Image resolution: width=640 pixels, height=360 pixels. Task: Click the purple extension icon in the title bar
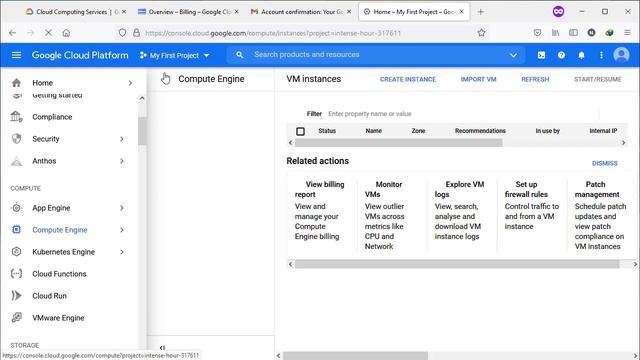[558, 11]
